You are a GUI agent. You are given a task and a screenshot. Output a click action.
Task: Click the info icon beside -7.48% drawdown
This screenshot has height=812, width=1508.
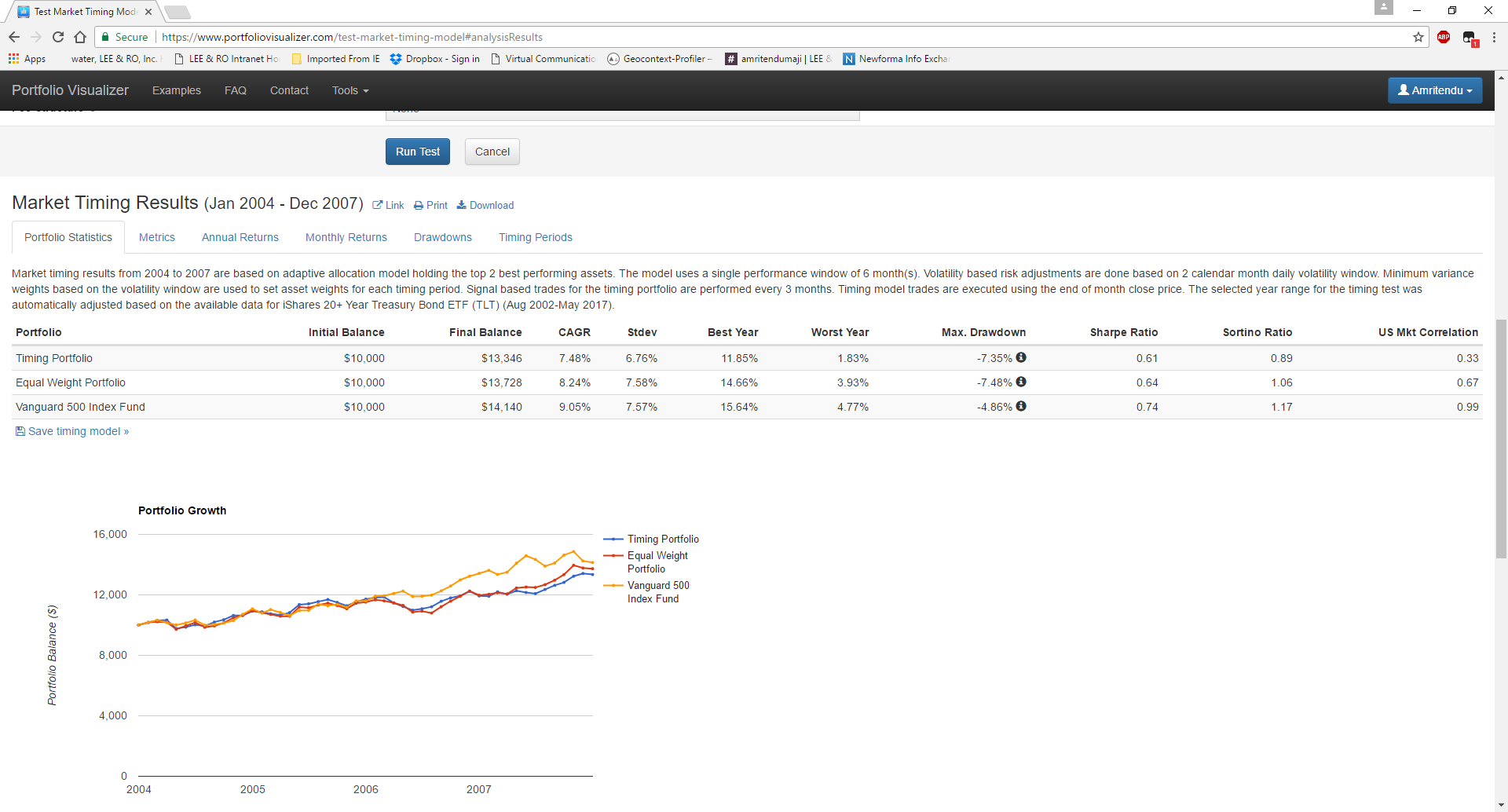tap(1021, 382)
